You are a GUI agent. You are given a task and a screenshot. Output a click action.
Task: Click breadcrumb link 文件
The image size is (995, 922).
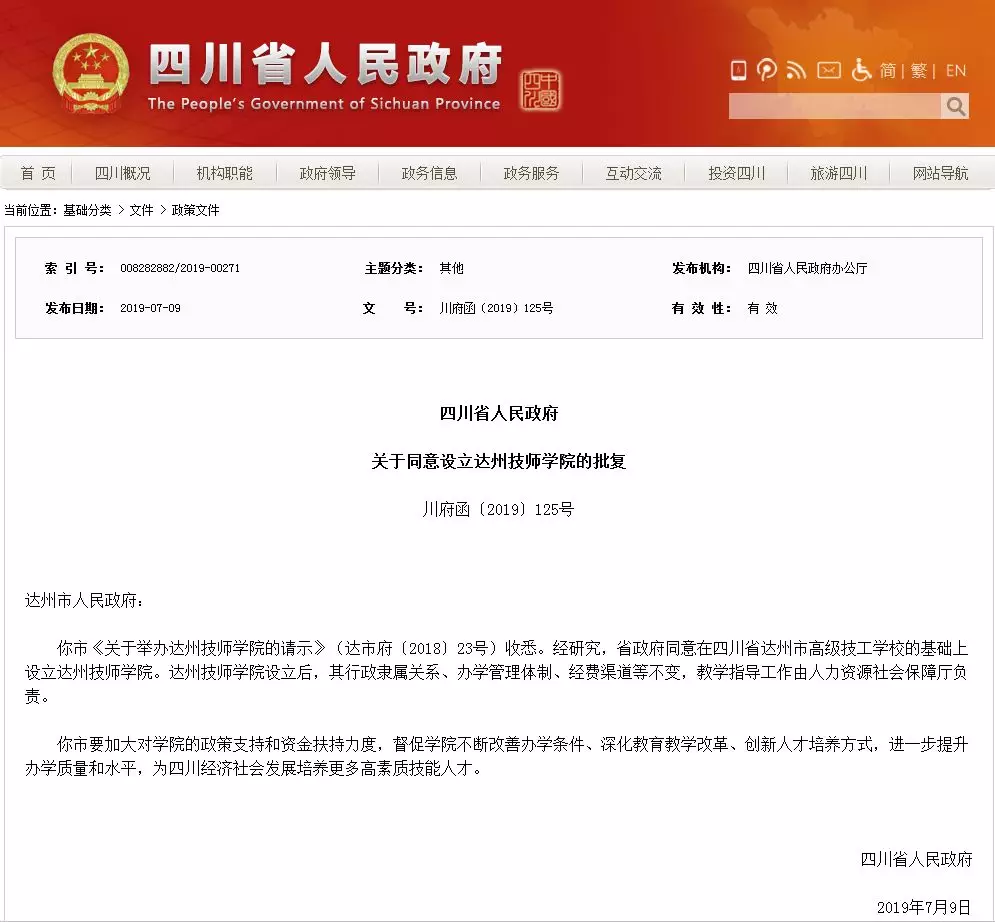[142, 210]
